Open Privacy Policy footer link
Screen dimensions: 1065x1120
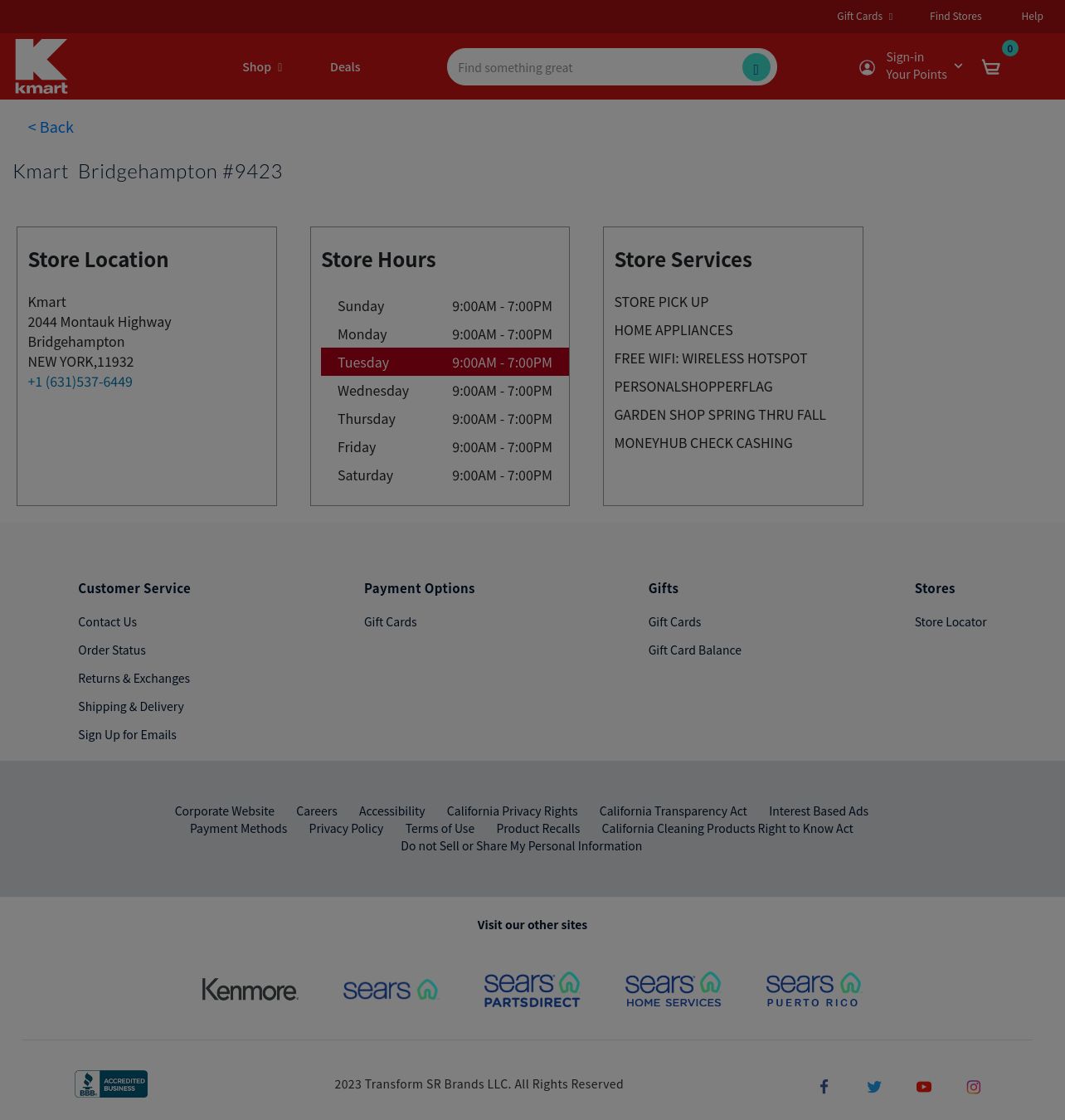[x=346, y=828]
